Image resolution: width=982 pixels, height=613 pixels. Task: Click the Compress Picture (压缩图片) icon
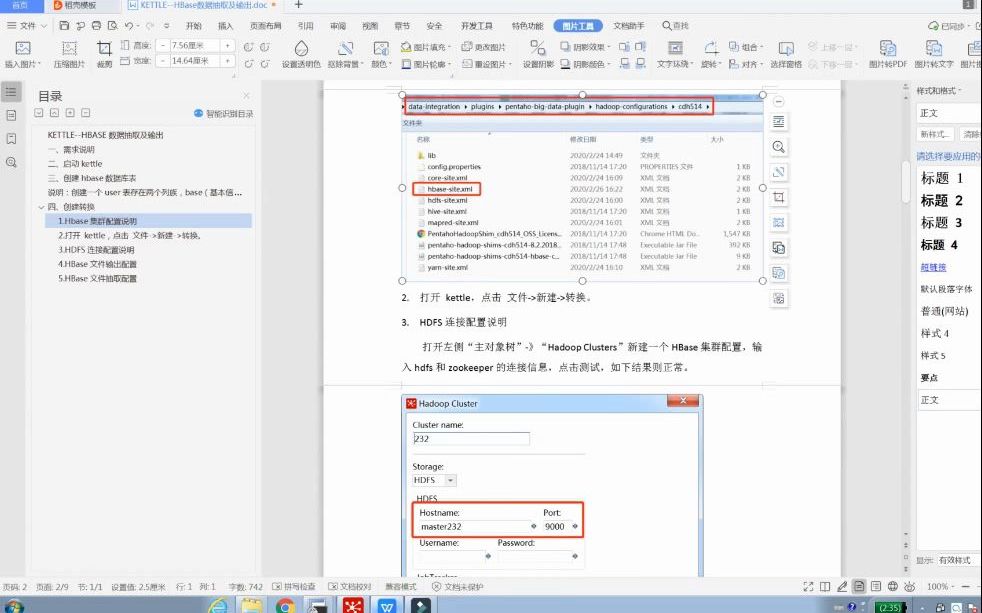(69, 48)
